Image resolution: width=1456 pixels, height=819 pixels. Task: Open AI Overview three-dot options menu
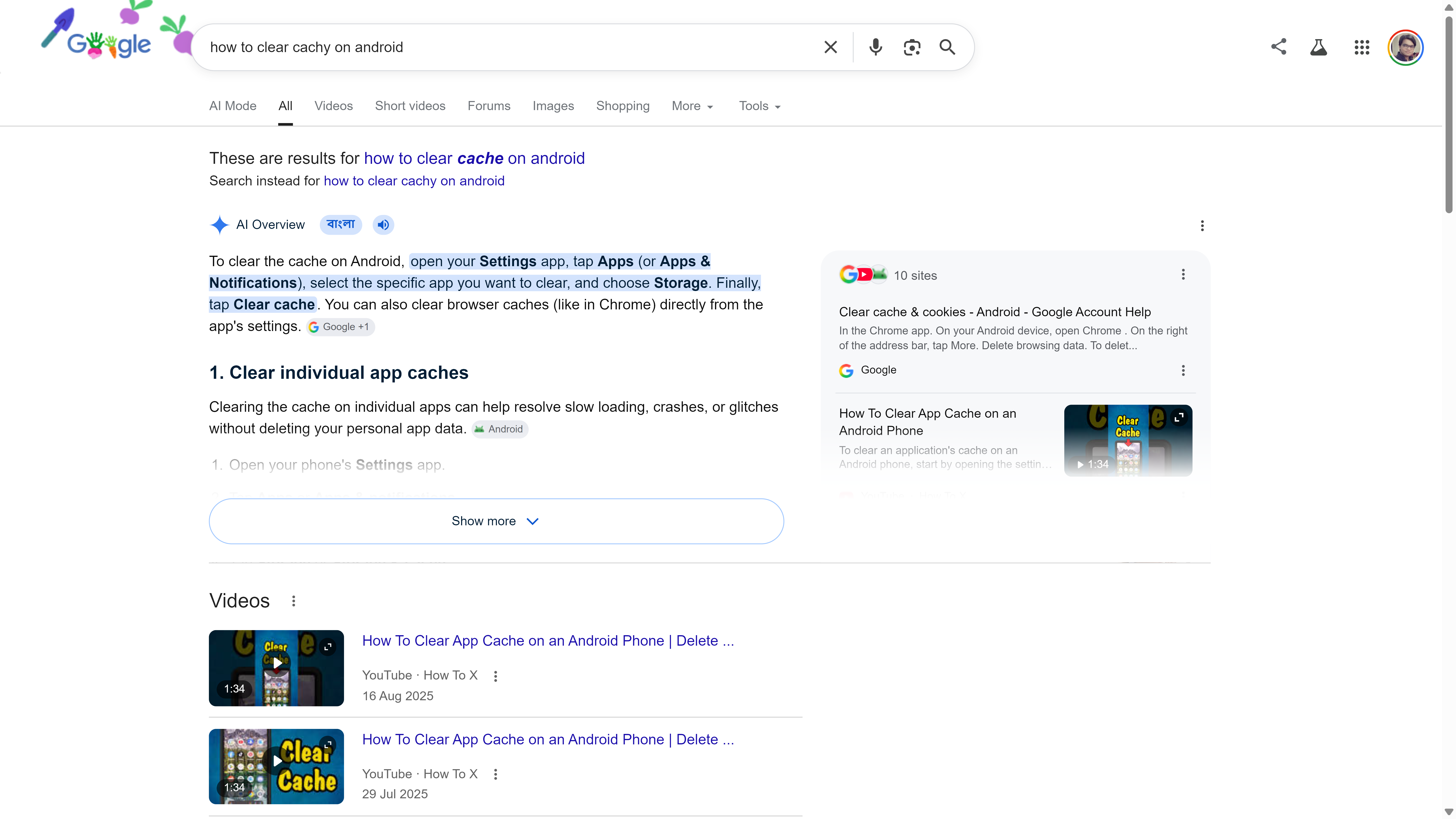point(1202,226)
